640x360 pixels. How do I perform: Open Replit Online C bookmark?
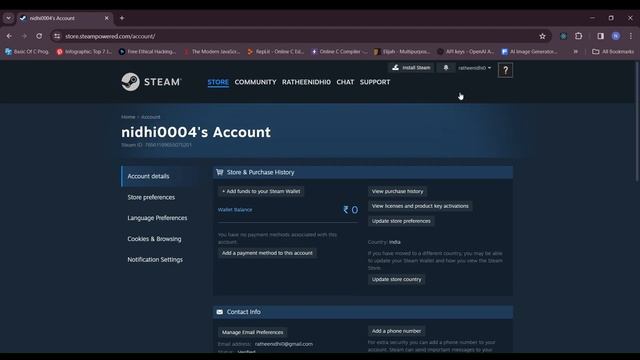coord(276,51)
